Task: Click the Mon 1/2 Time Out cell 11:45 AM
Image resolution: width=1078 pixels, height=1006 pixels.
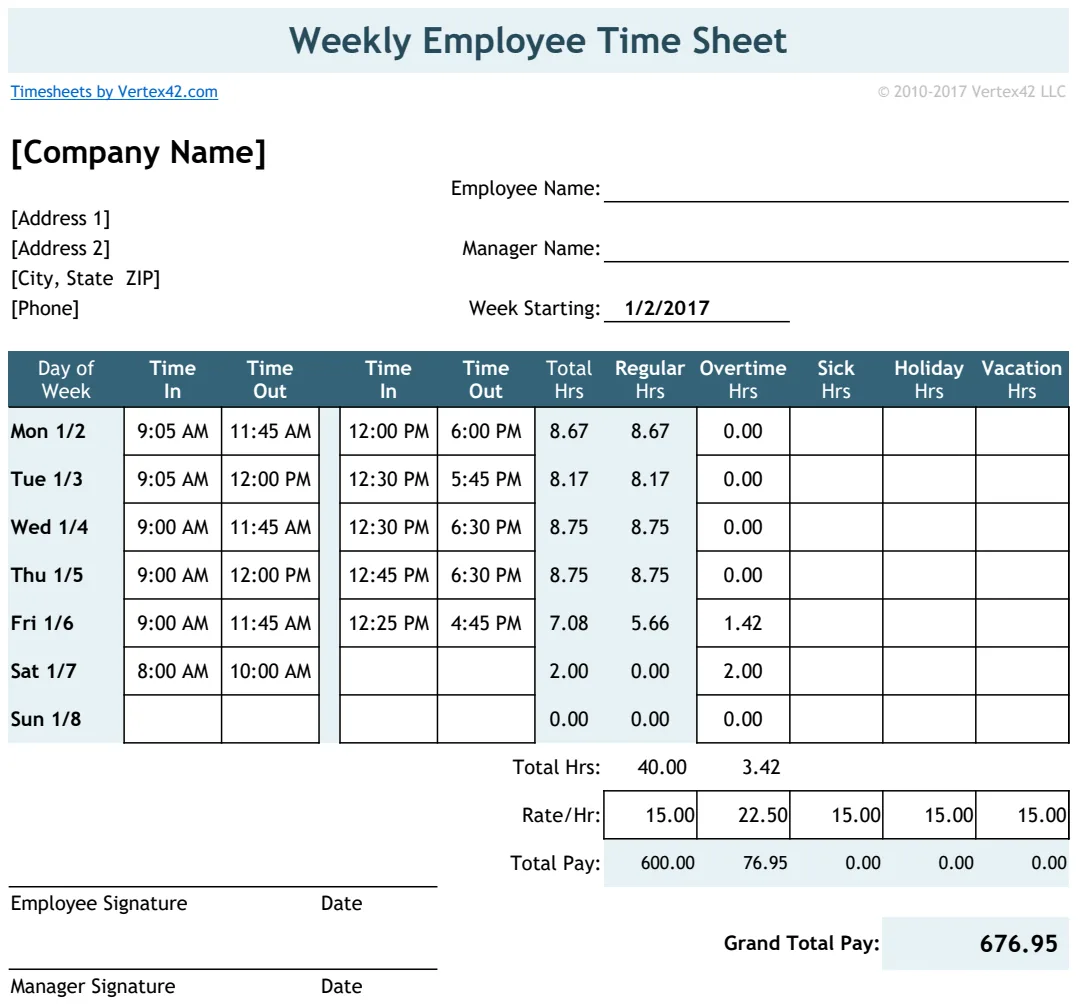Action: pyautogui.click(x=270, y=431)
